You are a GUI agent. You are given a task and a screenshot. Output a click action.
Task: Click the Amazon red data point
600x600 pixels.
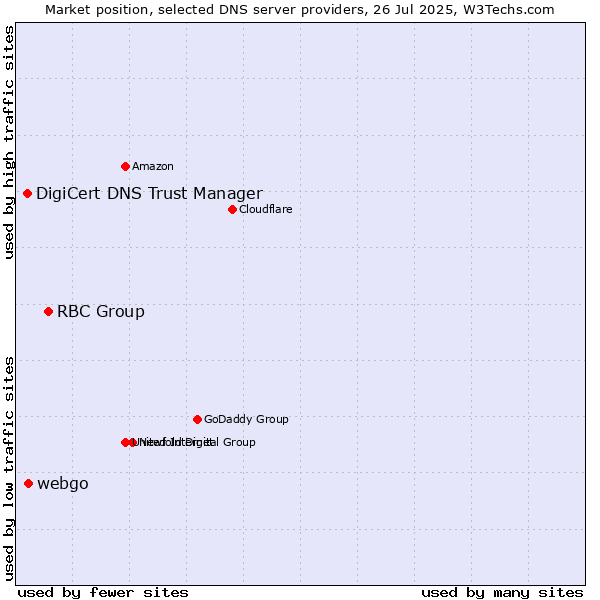[x=125, y=166]
